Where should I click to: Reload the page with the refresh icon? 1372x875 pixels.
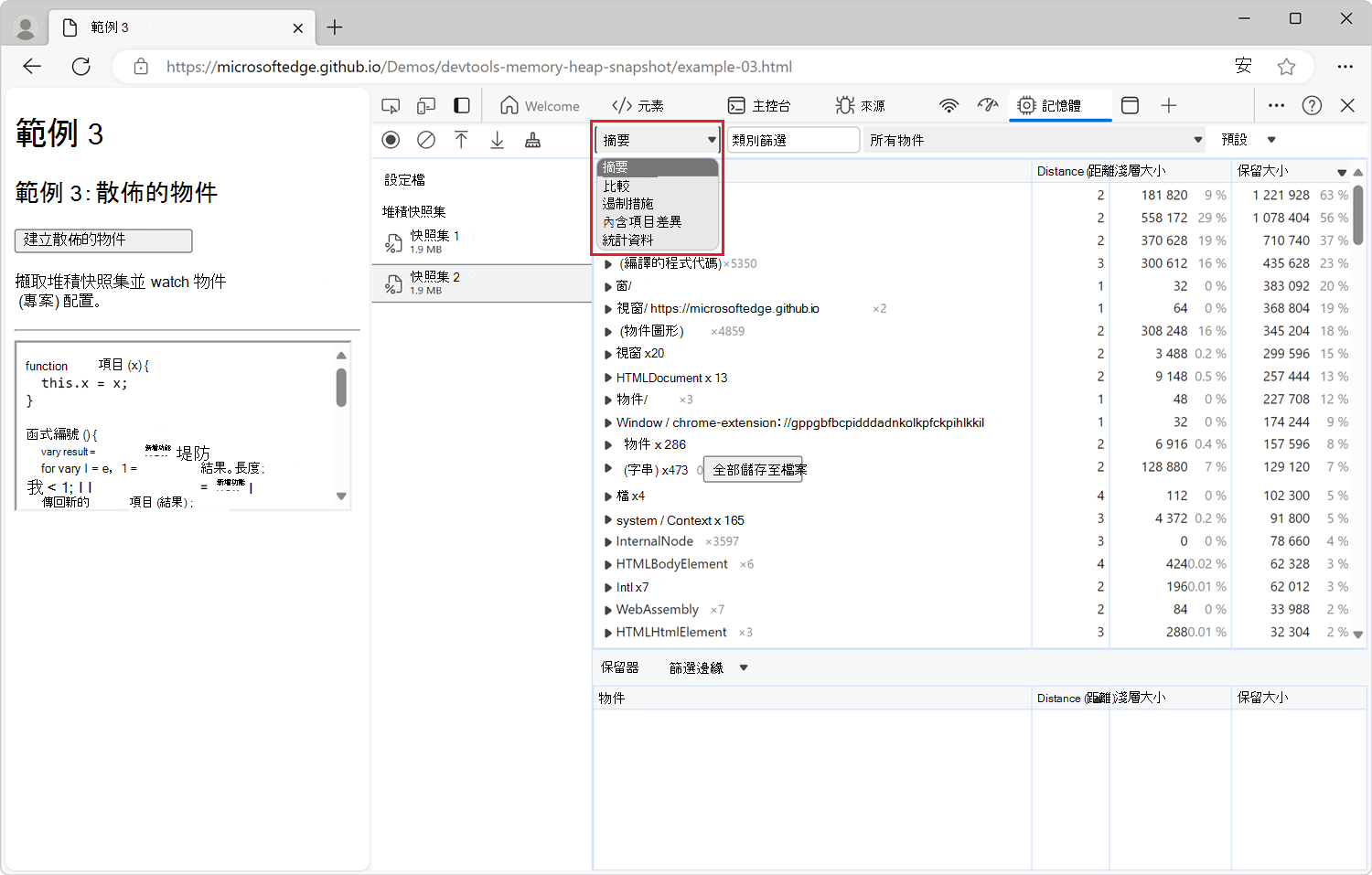(x=81, y=66)
